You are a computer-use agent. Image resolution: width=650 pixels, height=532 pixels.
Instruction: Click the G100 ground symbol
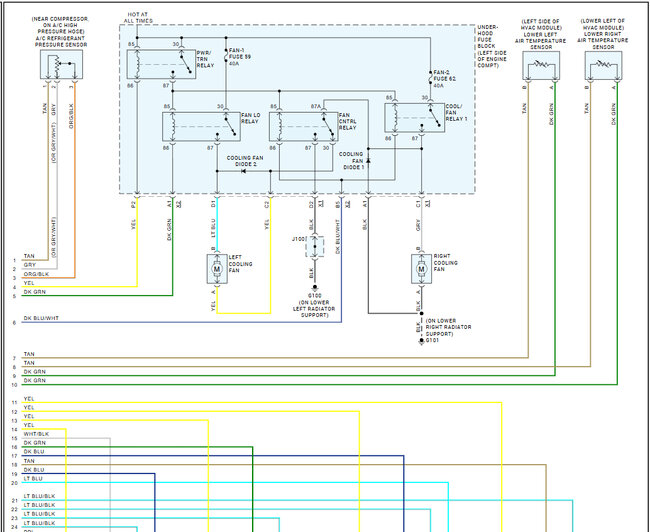315,289
